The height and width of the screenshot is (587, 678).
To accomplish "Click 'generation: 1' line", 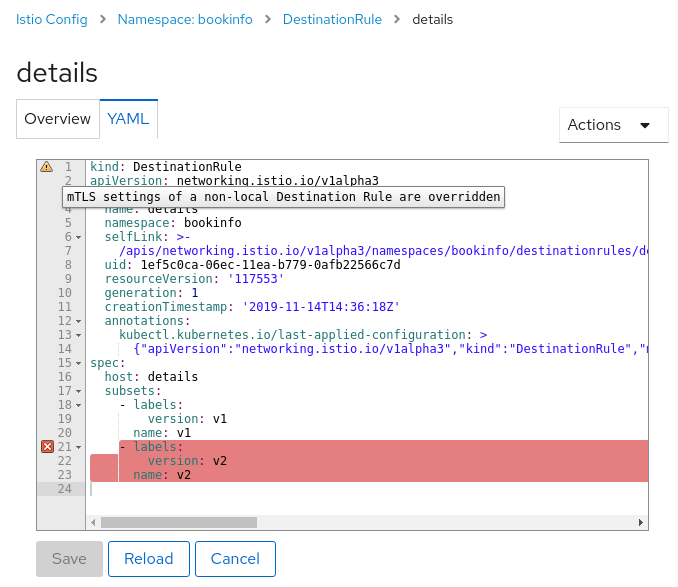I will point(151,293).
